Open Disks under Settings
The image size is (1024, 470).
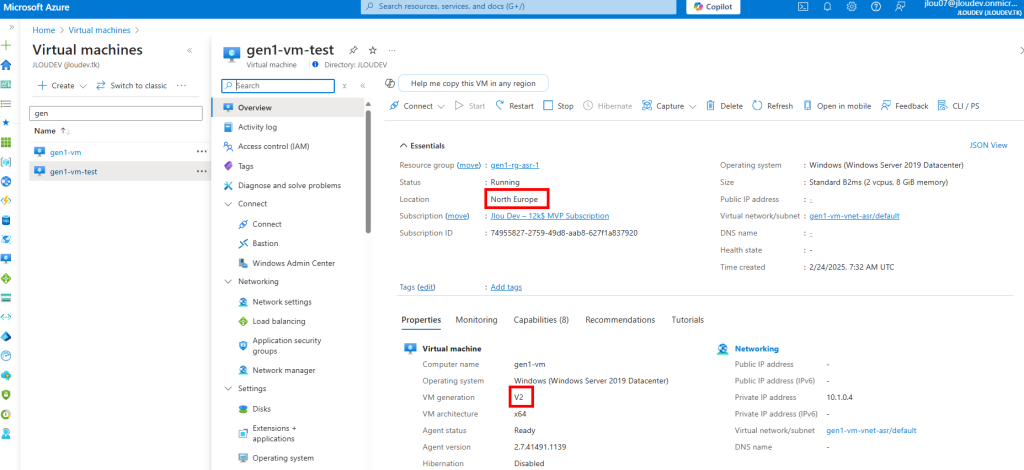[261, 409]
